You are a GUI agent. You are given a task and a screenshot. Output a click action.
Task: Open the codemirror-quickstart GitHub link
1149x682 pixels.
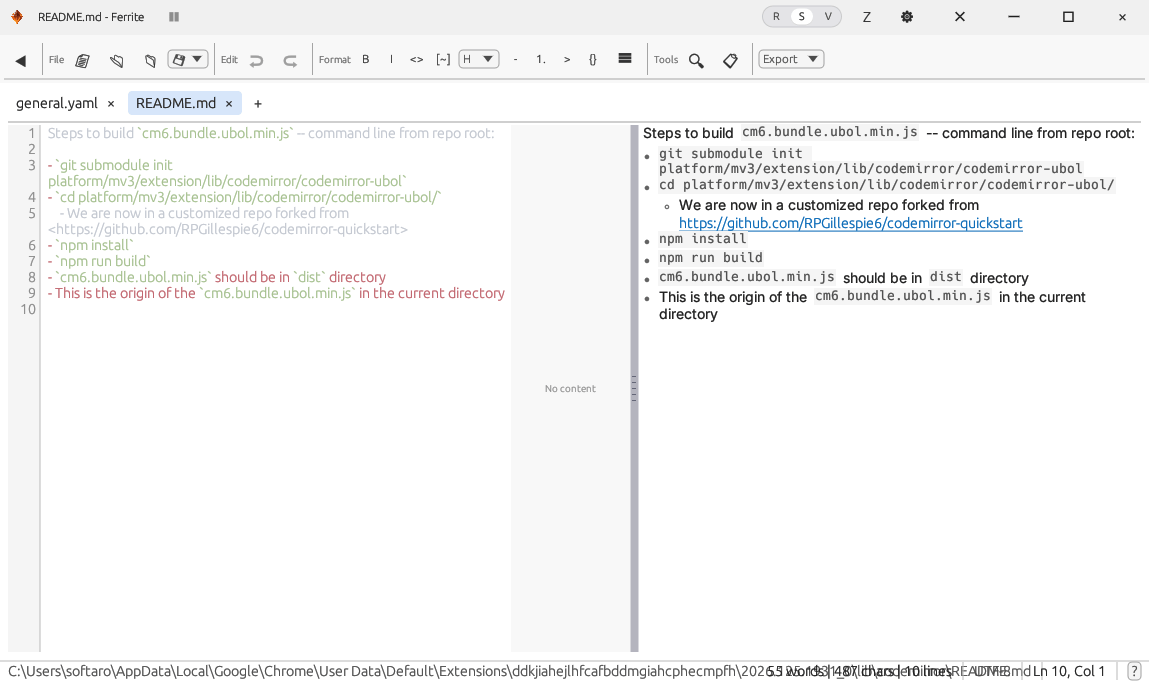click(x=850, y=223)
